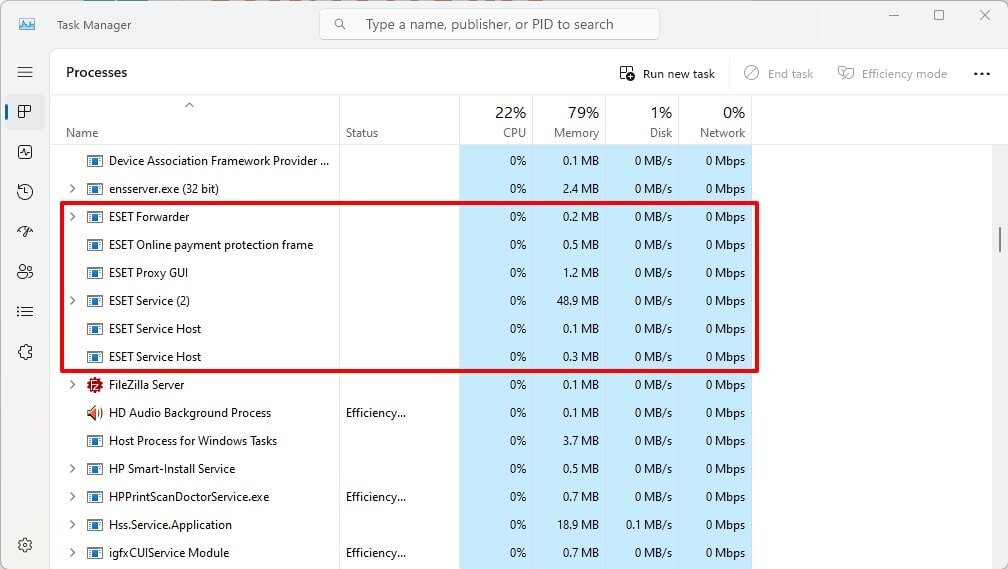Expand the ESET Forwarder process group
The width and height of the screenshot is (1008, 569).
[73, 217]
